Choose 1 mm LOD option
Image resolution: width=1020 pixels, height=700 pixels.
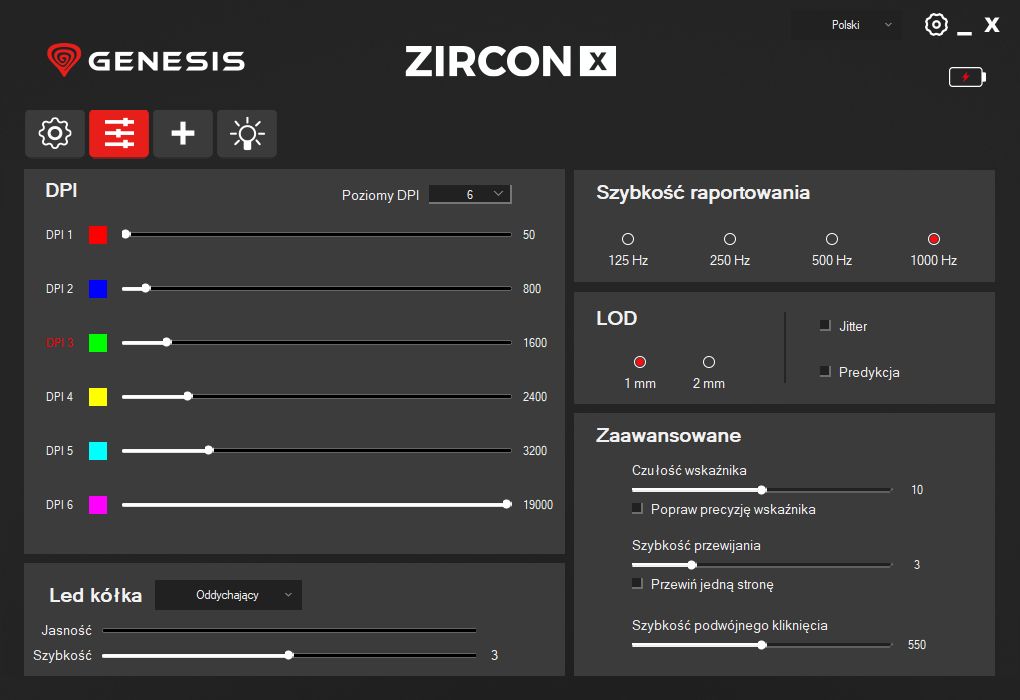click(640, 362)
